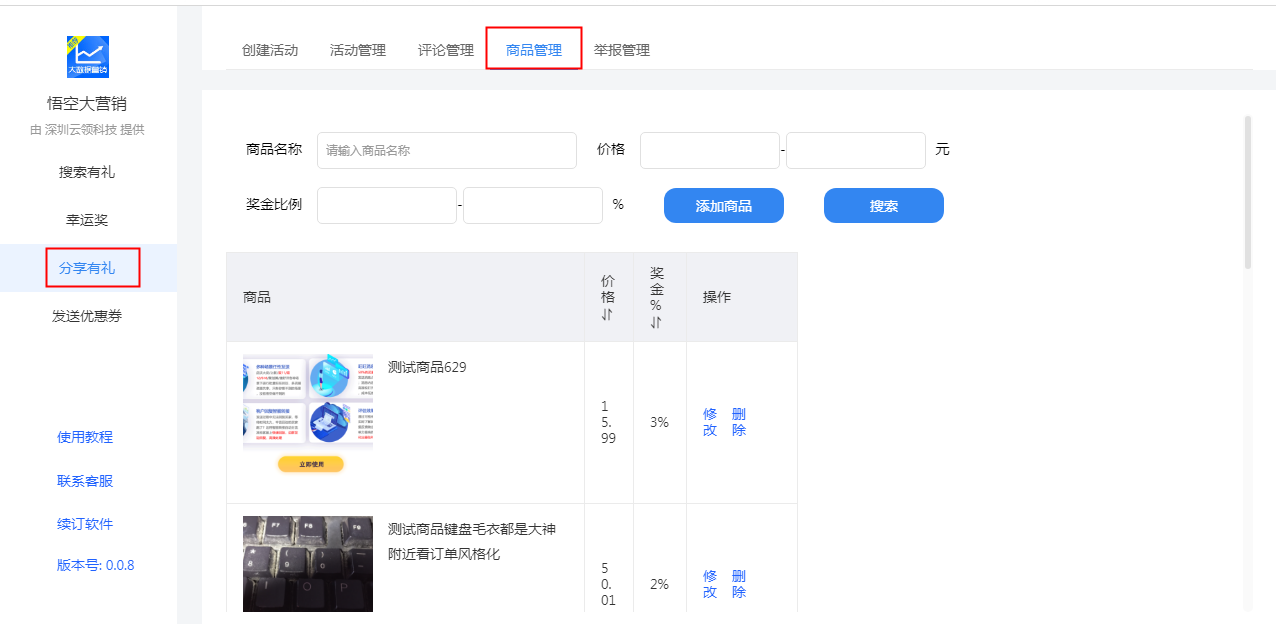Focus the maximum 奖金比例 input field

(x=533, y=205)
